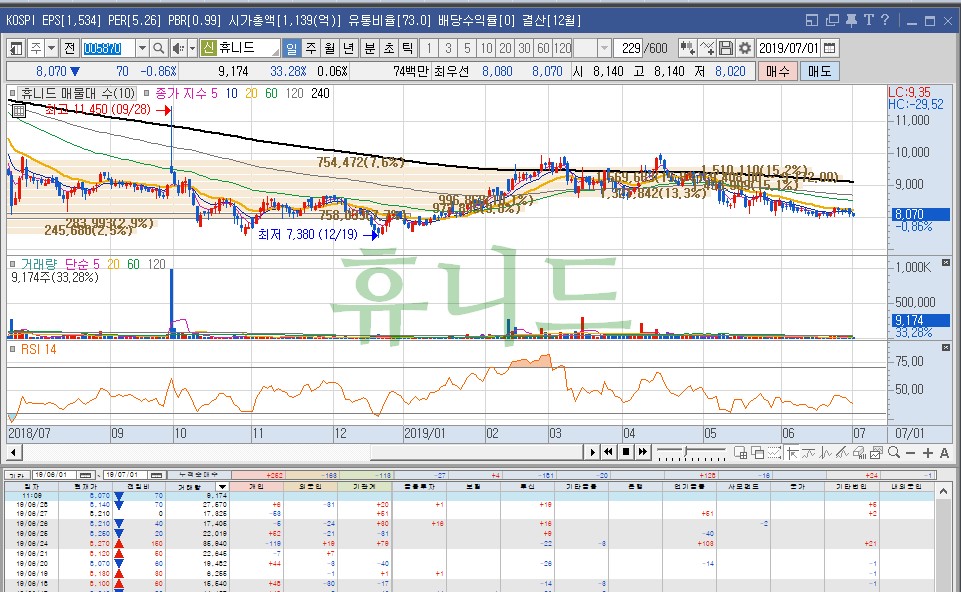Click the 매도 sell button
Image resolution: width=961 pixels, height=592 pixels.
(819, 71)
